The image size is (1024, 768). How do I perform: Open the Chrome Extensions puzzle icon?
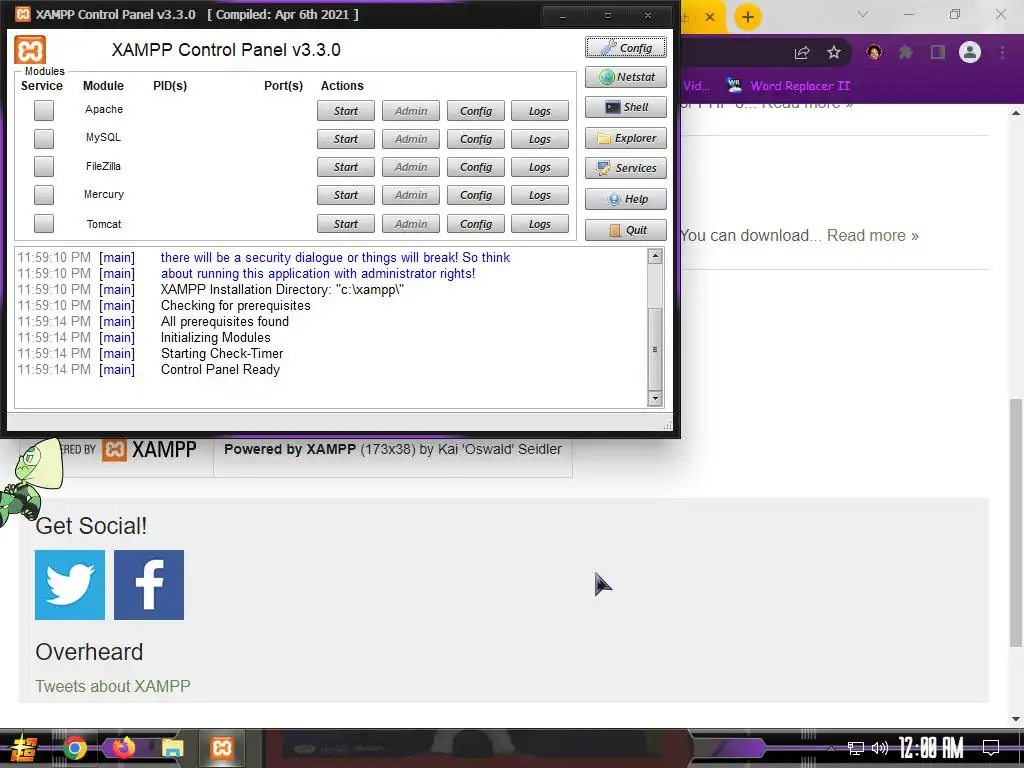click(x=906, y=52)
